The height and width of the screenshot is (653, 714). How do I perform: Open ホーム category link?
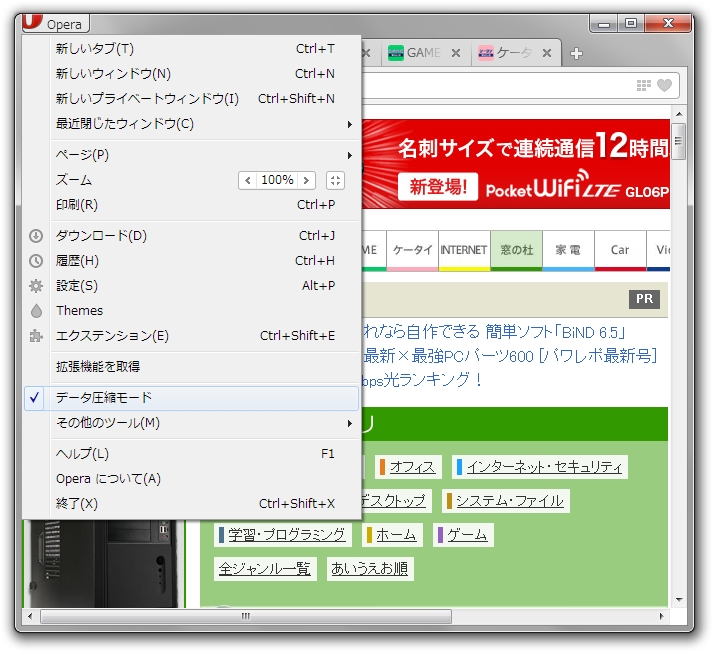[396, 535]
